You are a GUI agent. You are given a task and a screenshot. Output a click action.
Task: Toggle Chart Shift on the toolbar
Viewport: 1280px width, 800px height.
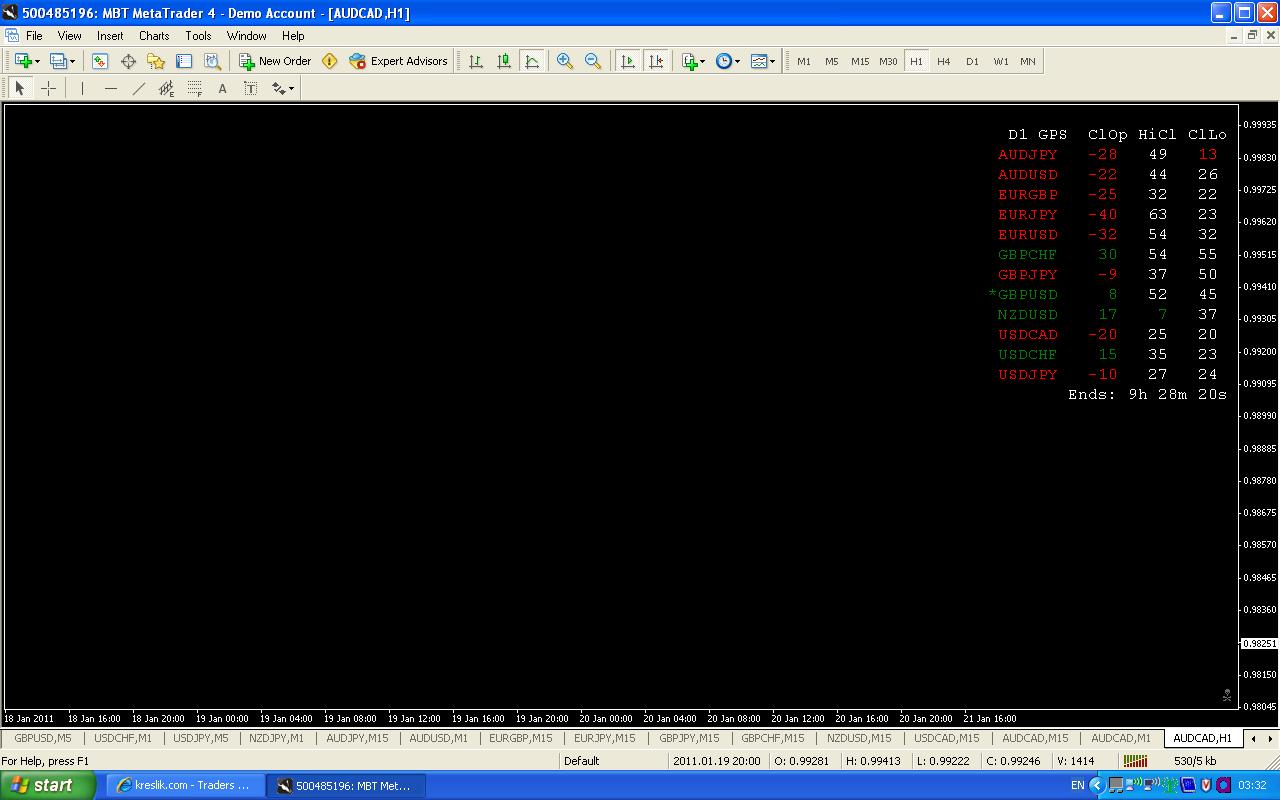[x=656, y=61]
